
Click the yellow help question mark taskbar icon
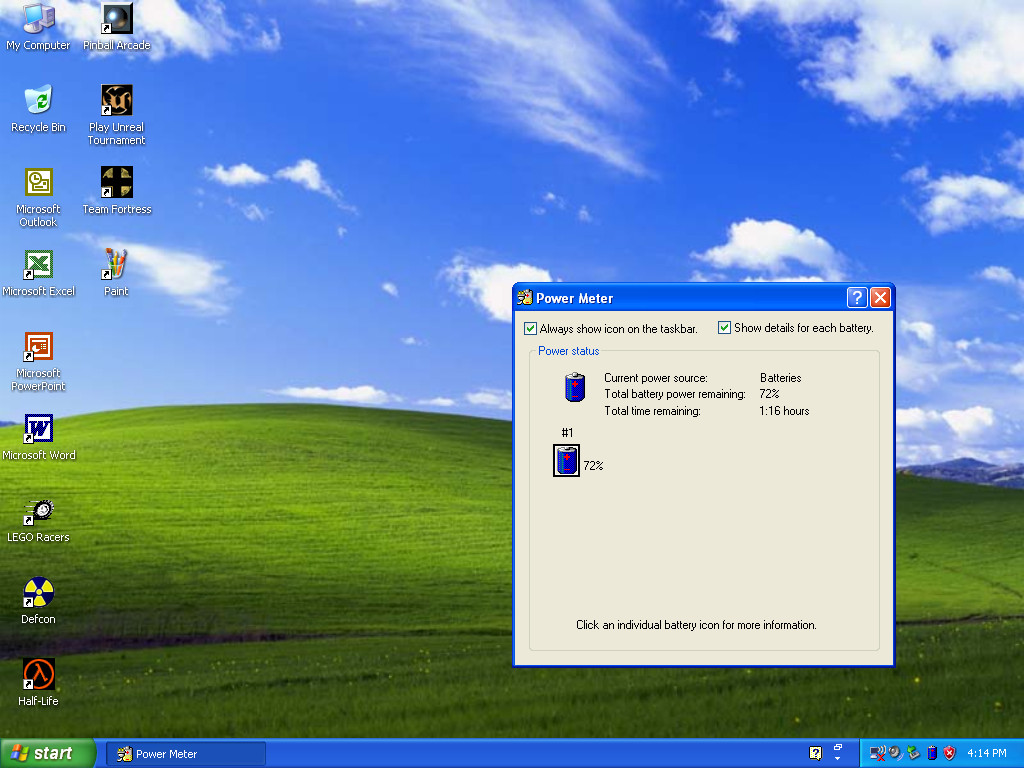(x=815, y=753)
